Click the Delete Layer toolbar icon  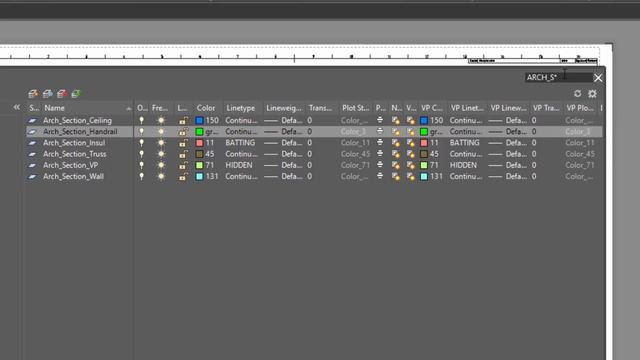(x=62, y=94)
